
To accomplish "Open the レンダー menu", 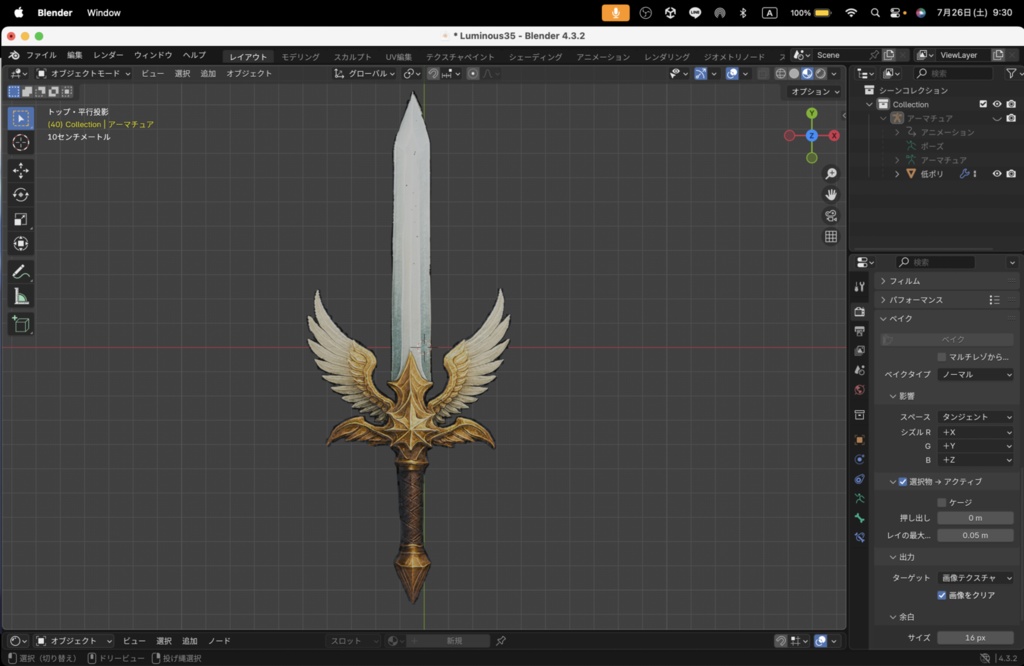I will click(x=108, y=56).
